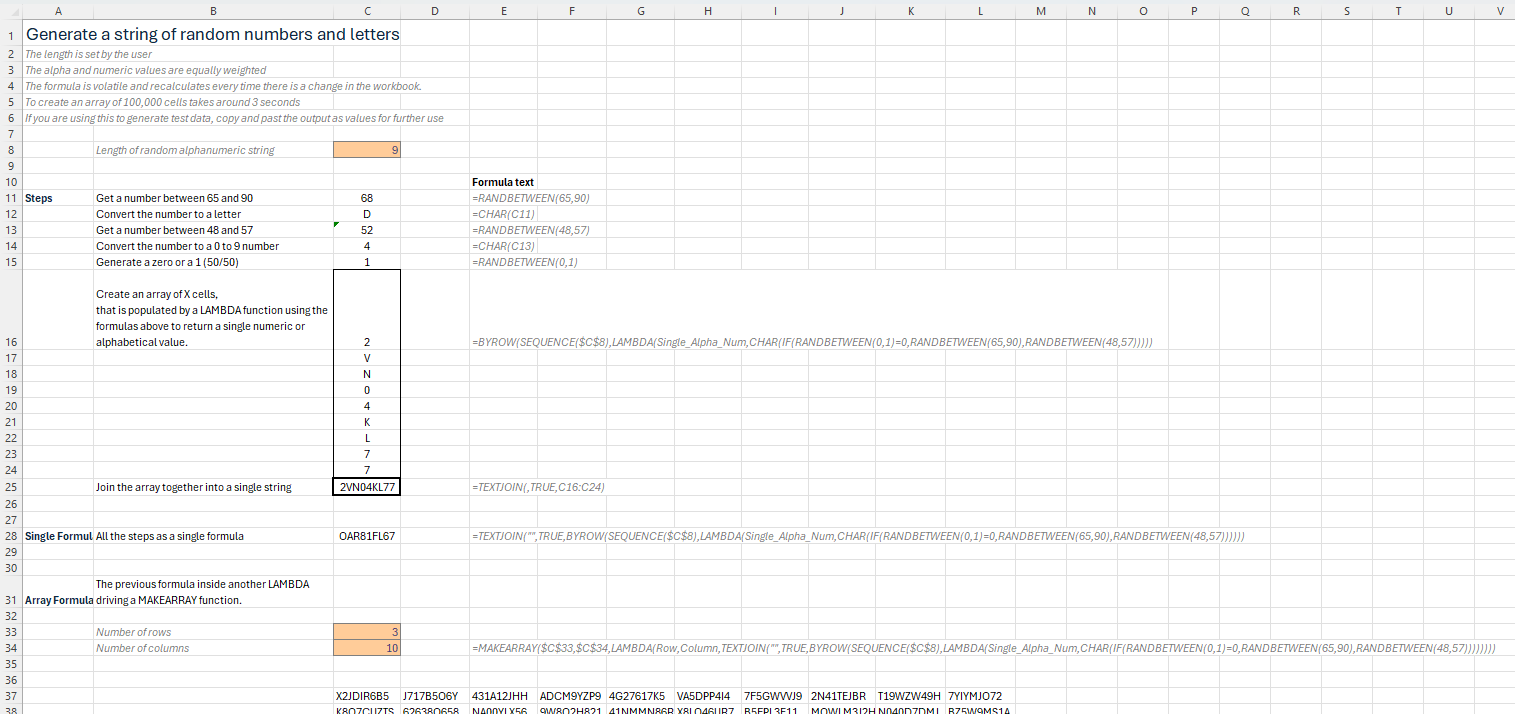The height and width of the screenshot is (714, 1515).
Task: Select the joined string cell 2VN04KL77
Action: click(x=367, y=487)
